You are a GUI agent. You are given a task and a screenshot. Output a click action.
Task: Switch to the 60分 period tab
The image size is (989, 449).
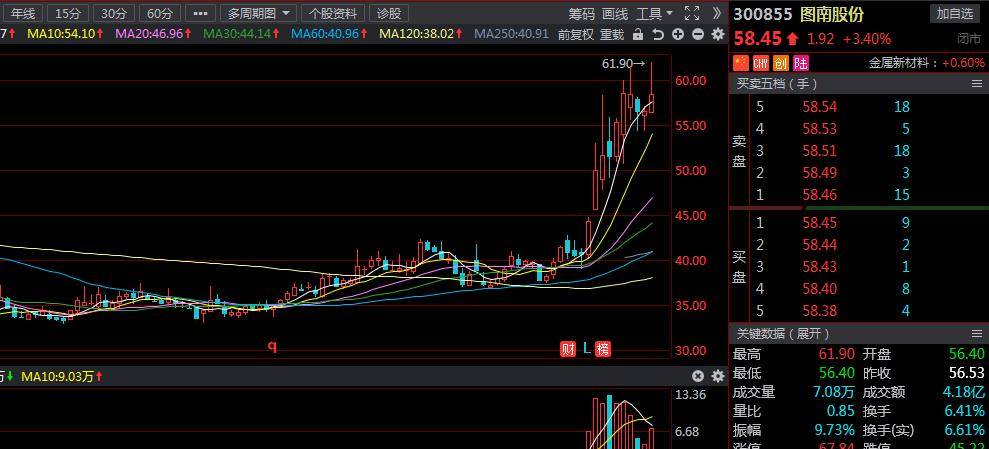pos(160,13)
